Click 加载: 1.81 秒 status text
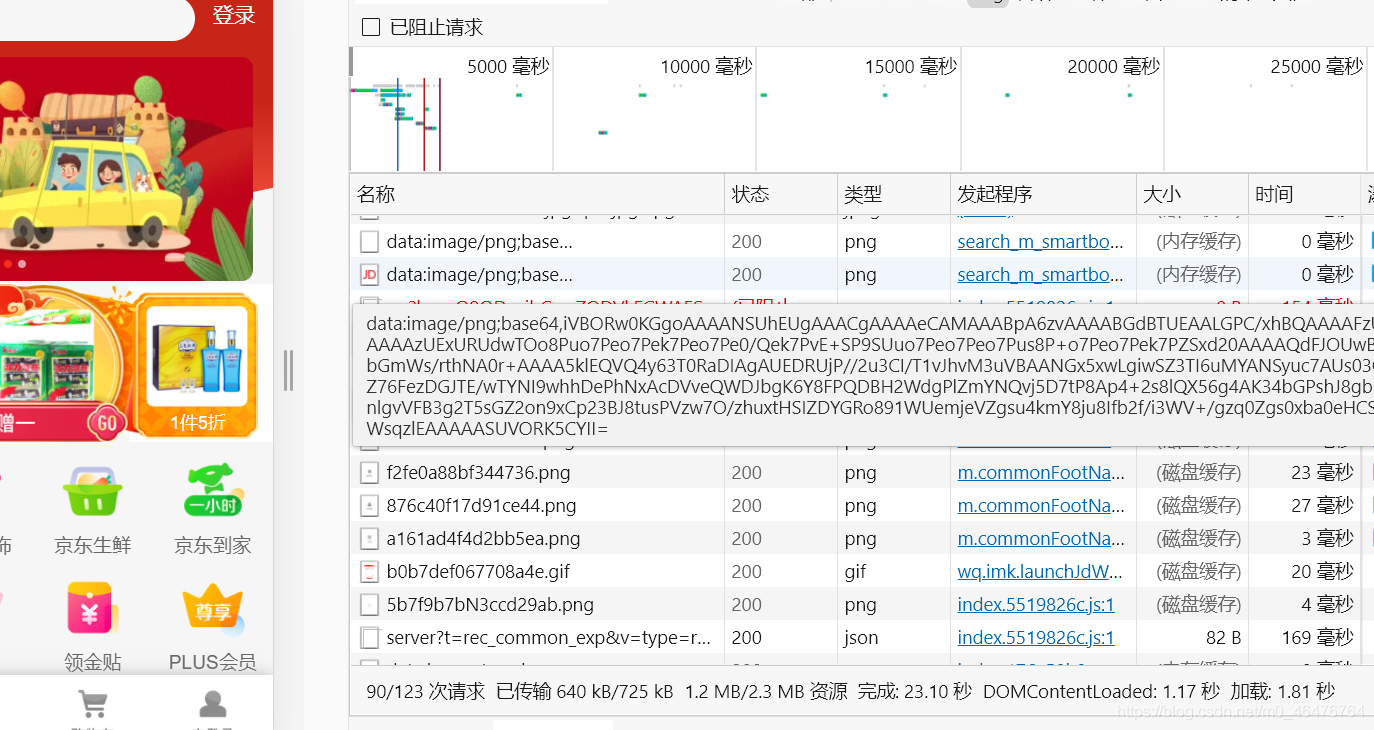The image size is (1374, 730). [1283, 691]
